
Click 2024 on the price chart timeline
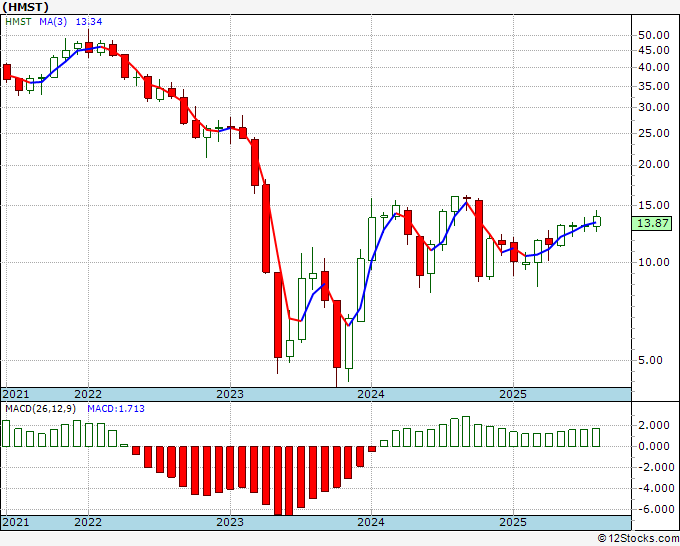point(371,394)
